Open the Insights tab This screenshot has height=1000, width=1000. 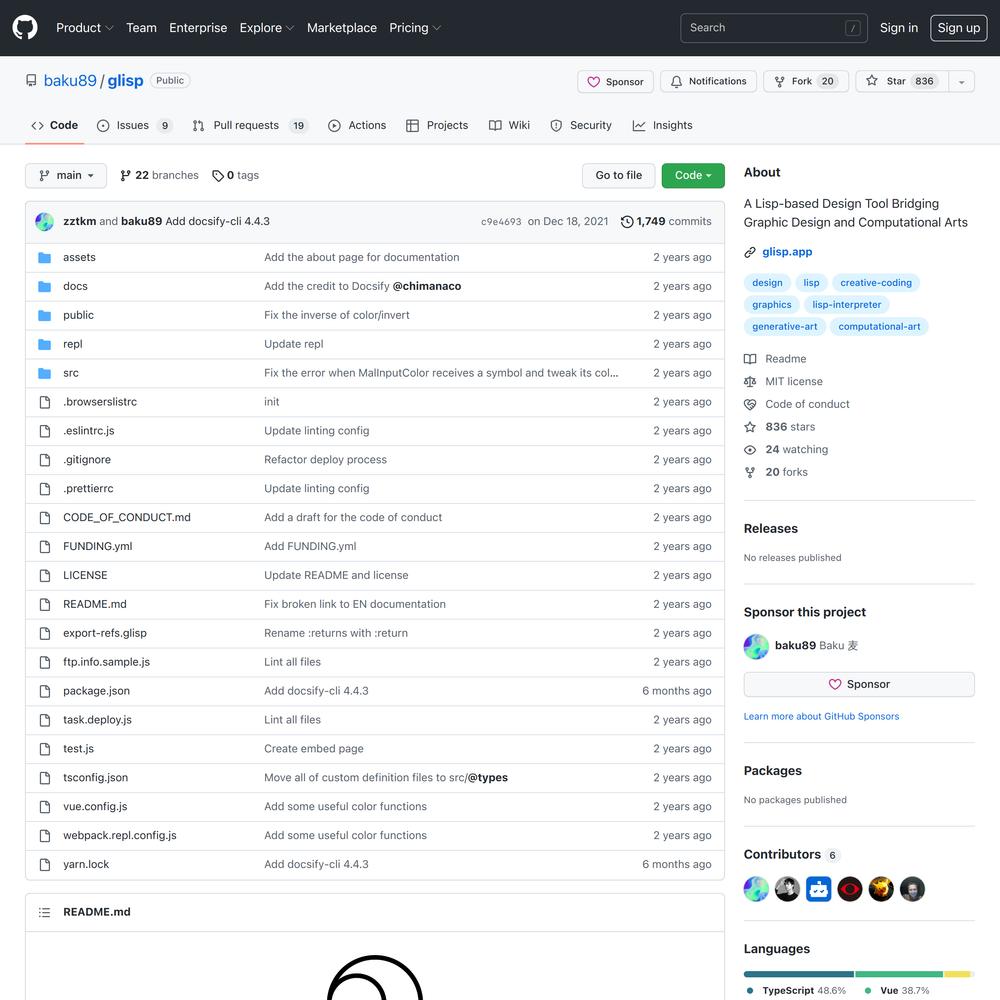point(663,126)
